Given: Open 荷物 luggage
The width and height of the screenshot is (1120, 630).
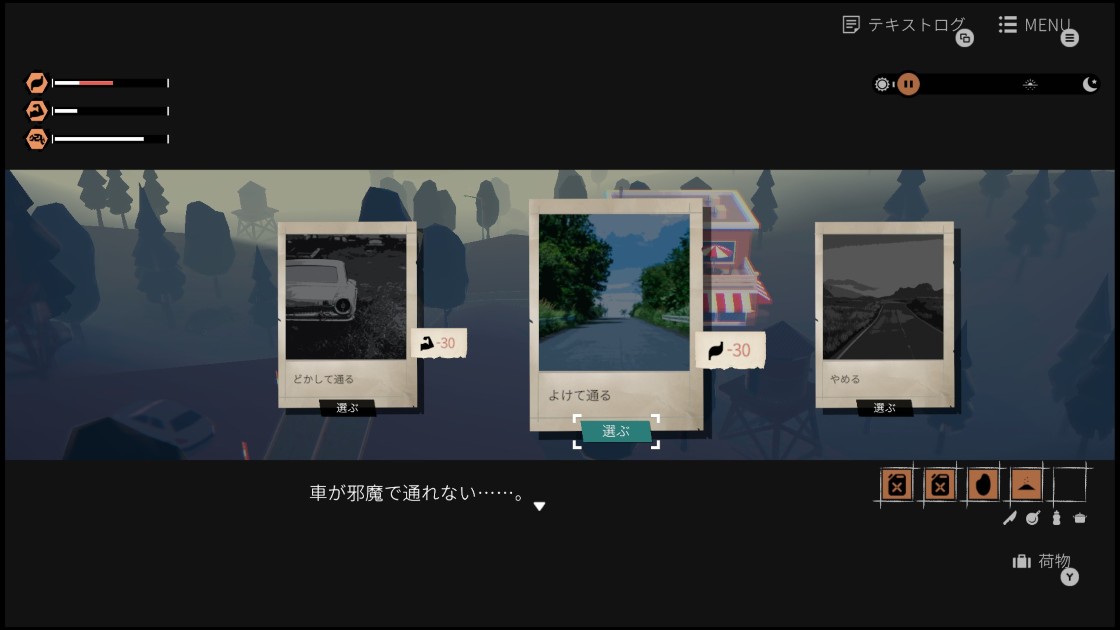Looking at the screenshot, I should point(1054,561).
